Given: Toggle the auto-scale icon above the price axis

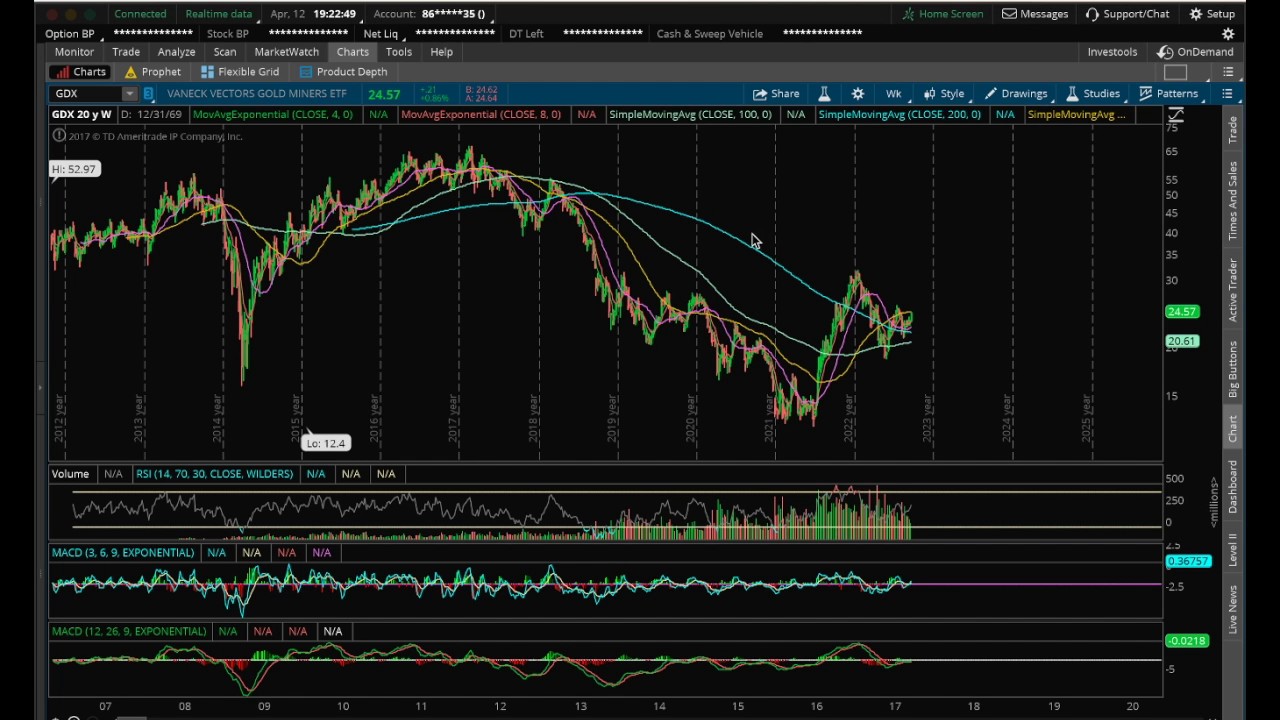Looking at the screenshot, I should click(x=1176, y=117).
